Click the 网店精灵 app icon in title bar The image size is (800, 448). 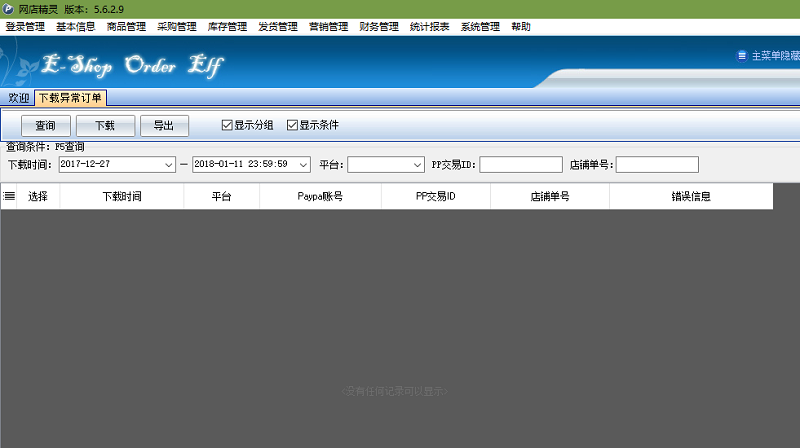[9, 8]
